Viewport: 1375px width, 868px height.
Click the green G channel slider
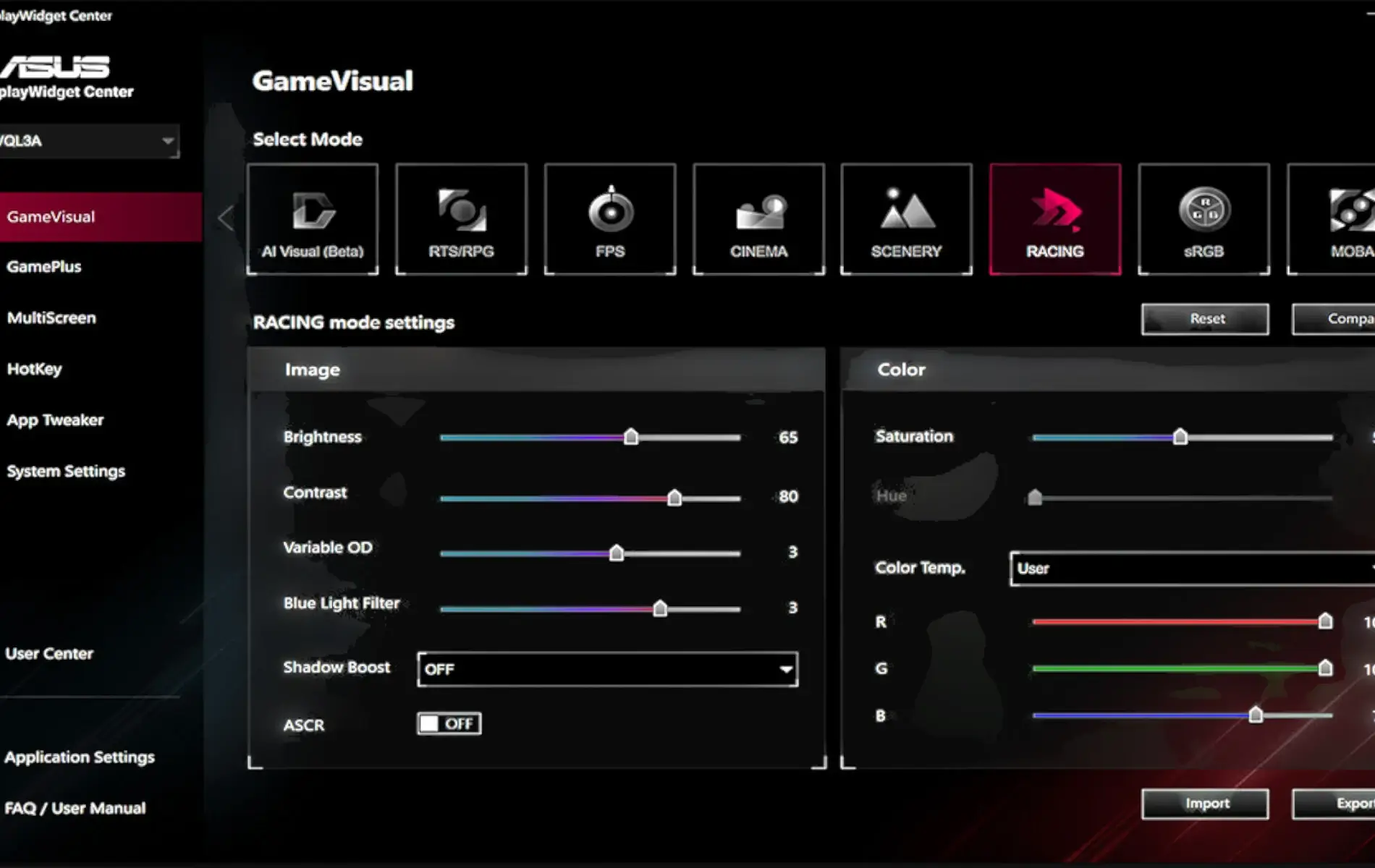[x=1182, y=668]
